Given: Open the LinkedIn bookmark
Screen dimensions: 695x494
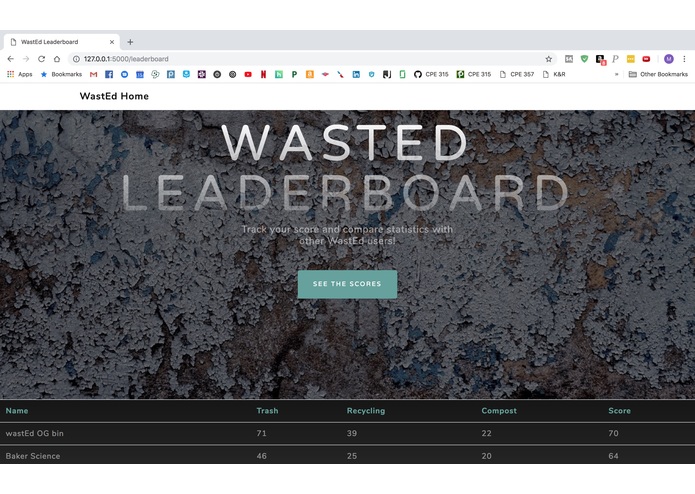Looking at the screenshot, I should pyautogui.click(x=356, y=74).
